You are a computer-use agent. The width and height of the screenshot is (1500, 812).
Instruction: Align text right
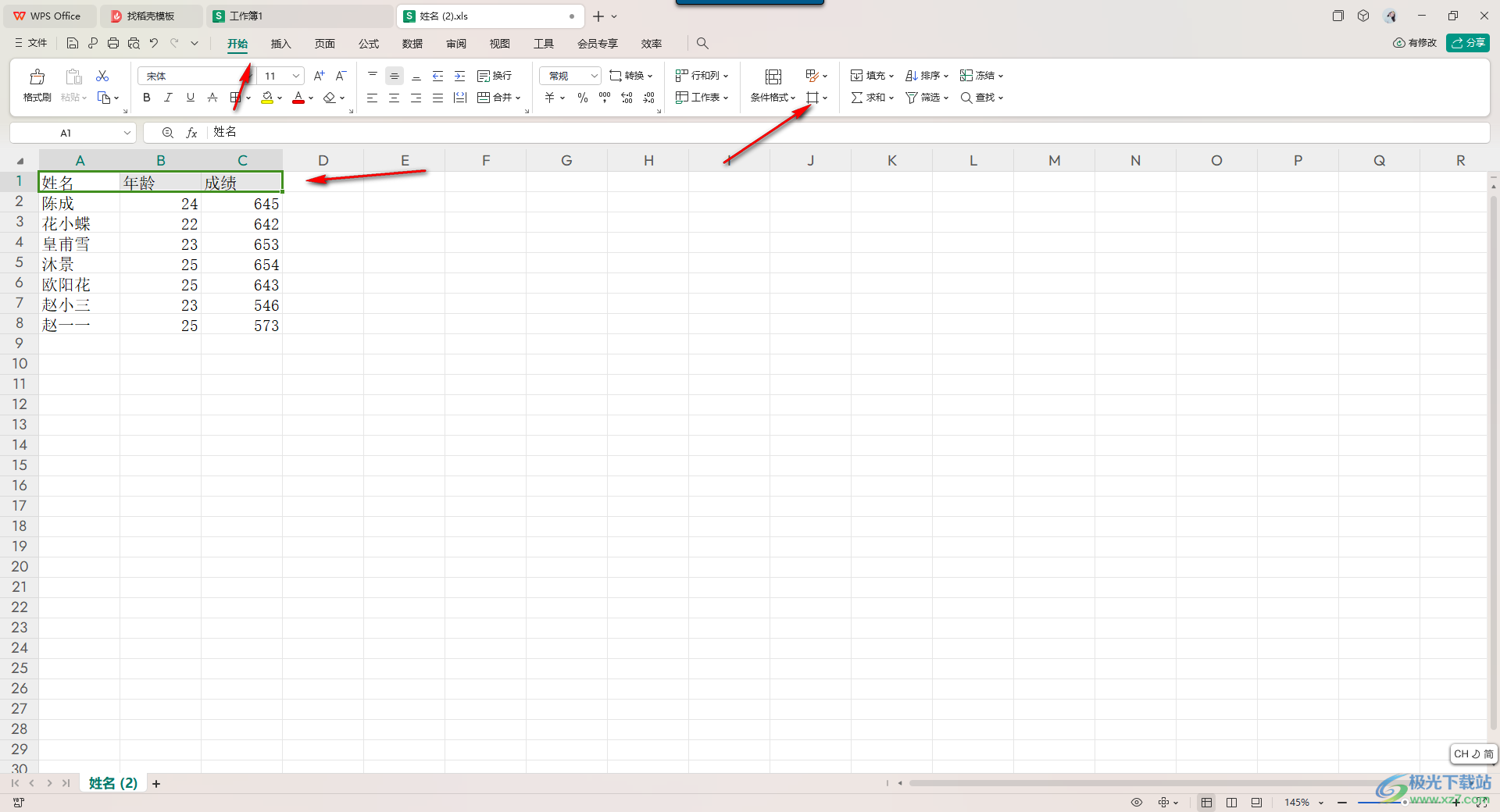click(416, 98)
